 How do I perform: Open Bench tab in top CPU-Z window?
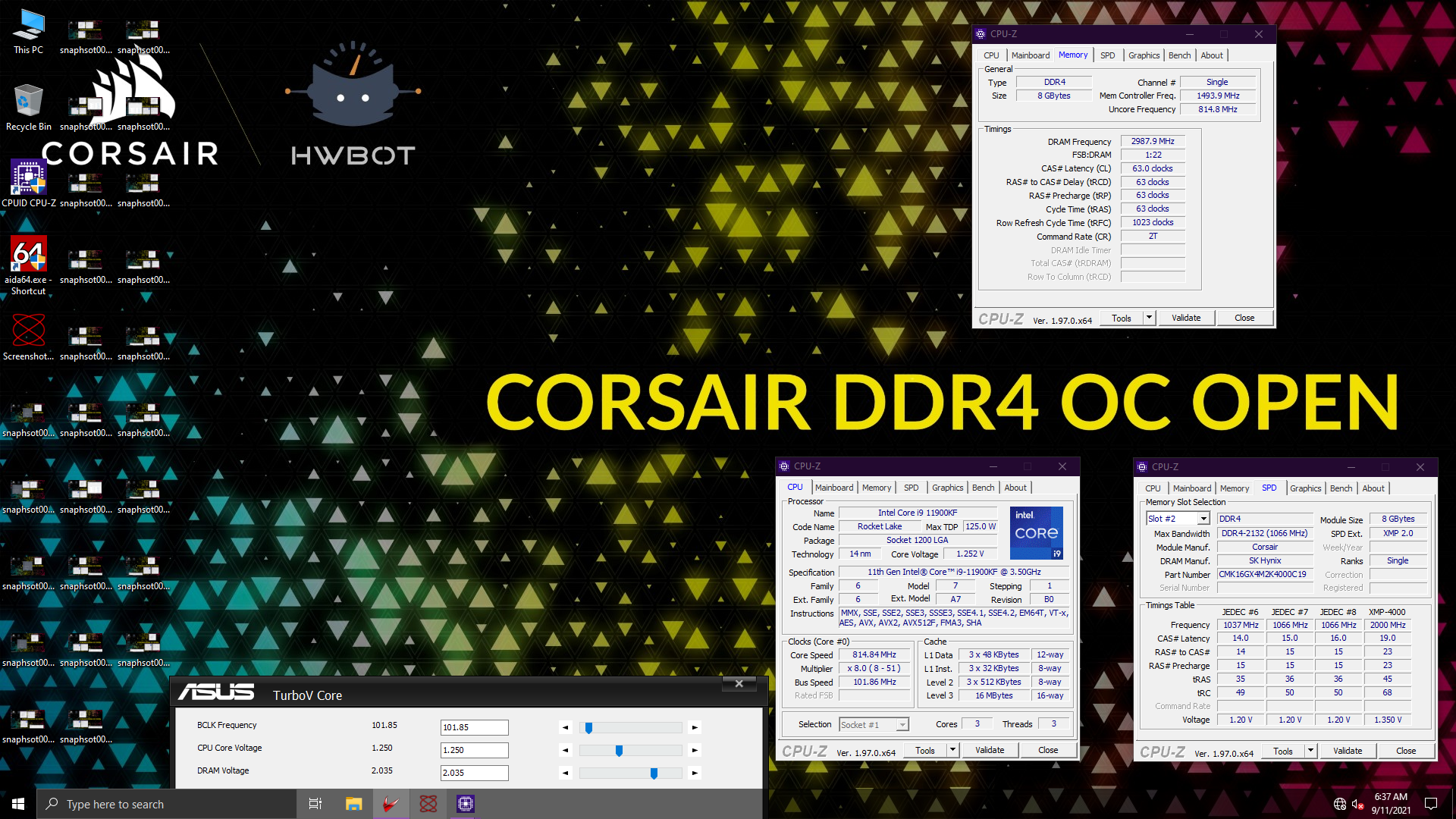click(x=1179, y=55)
